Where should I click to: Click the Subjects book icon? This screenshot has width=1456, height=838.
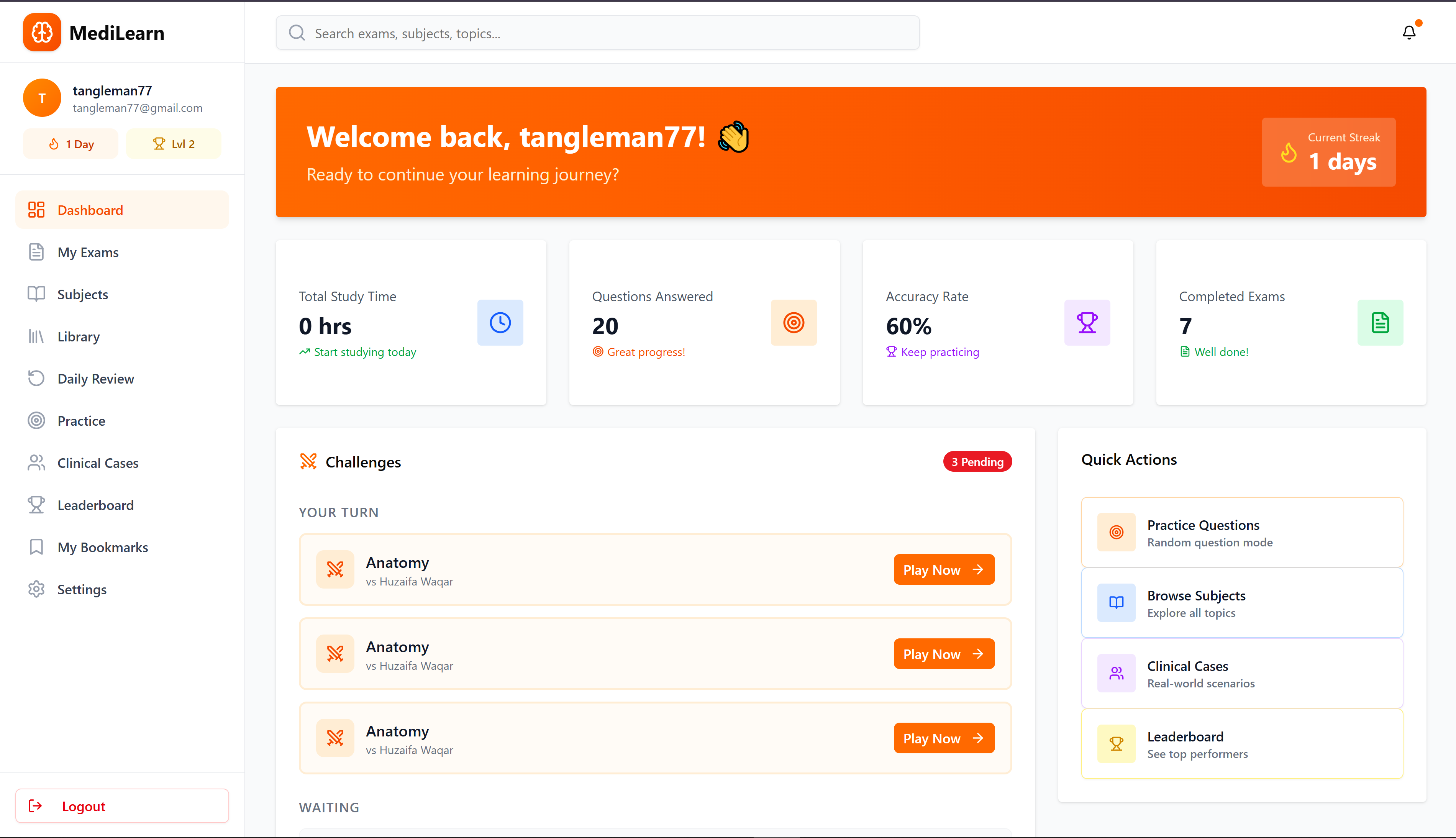coord(36,294)
